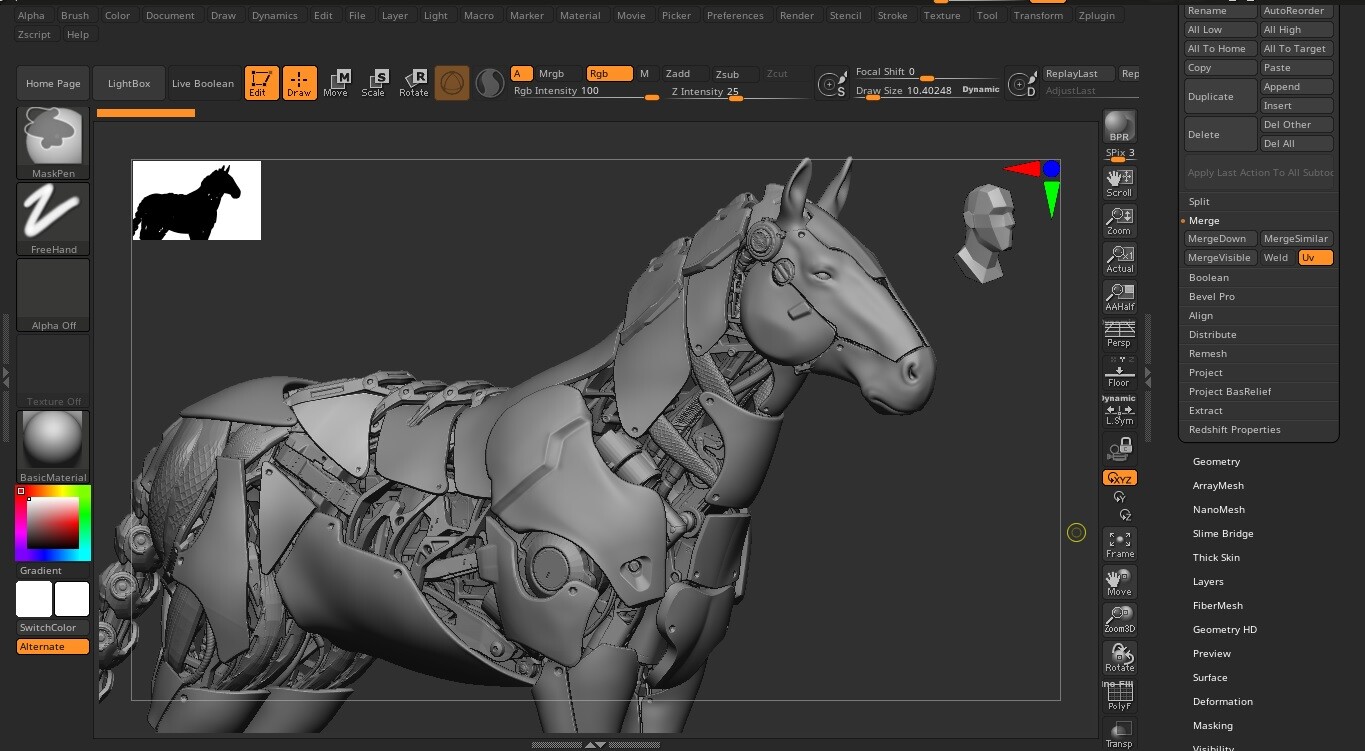Image resolution: width=1365 pixels, height=751 pixels.
Task: Switch to the Scale gizmo tool
Action: click(x=374, y=83)
